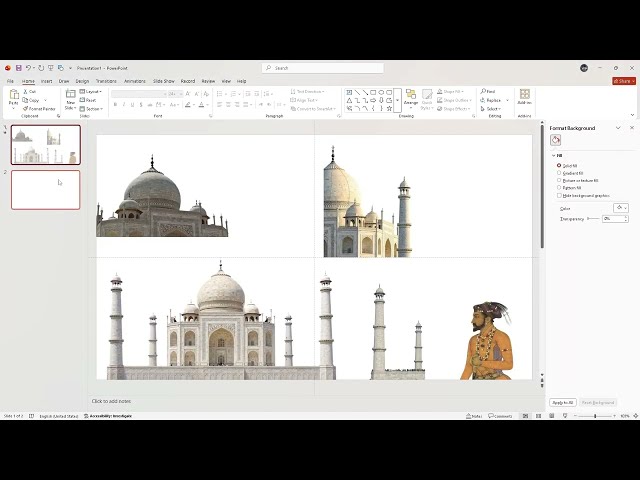Screen dimensions: 640x480
Task: Go to the Slide Show tab
Action: click(164, 81)
